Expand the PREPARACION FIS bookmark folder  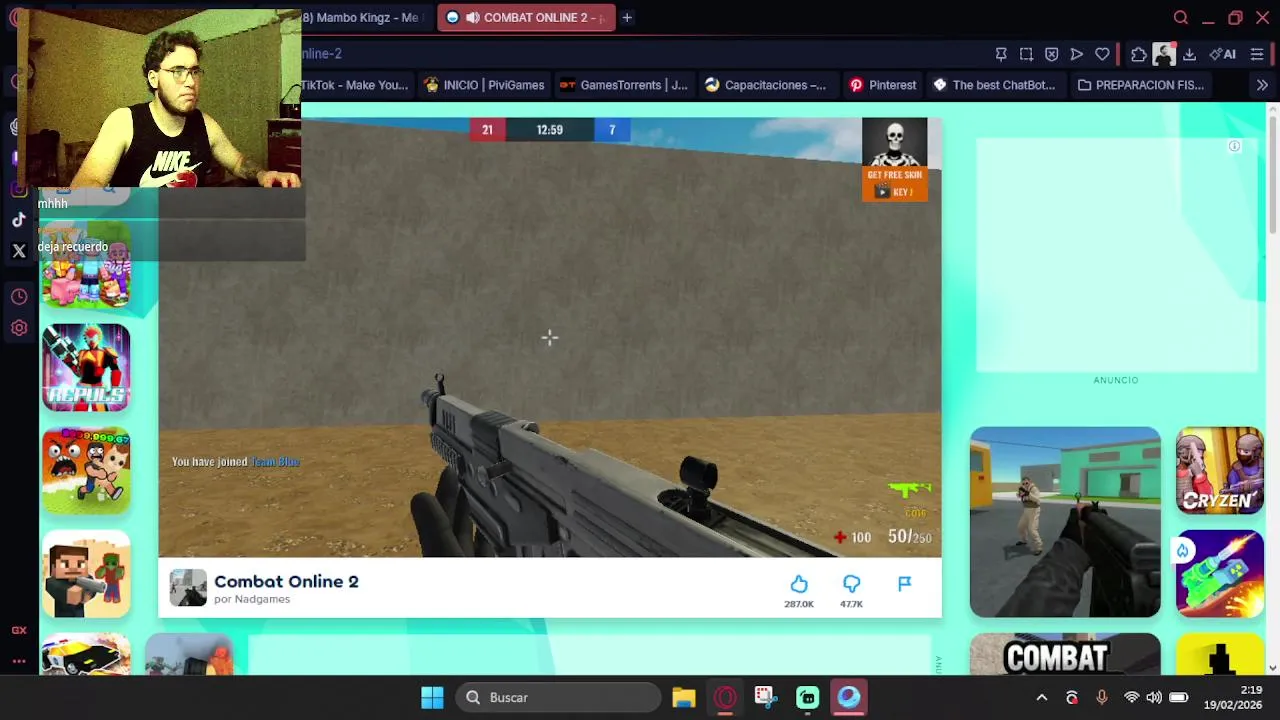pos(1140,85)
